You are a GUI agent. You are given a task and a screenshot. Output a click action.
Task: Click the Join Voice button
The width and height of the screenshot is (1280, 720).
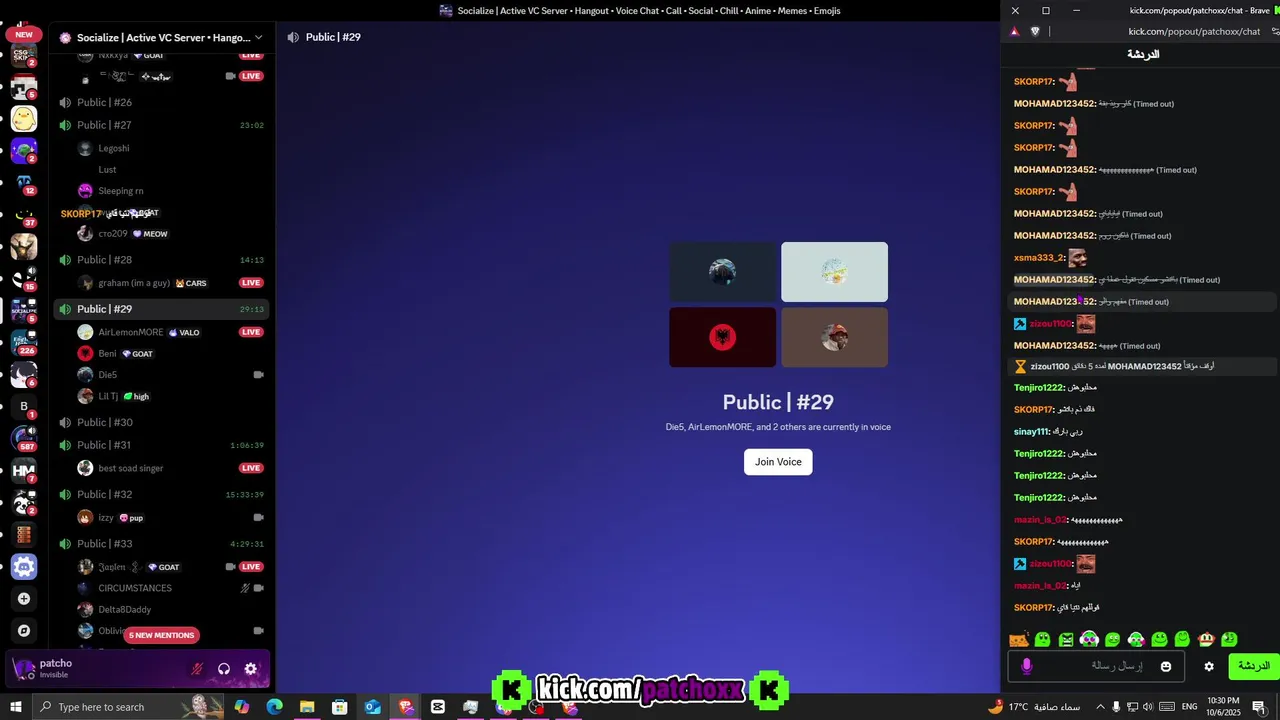[778, 462]
